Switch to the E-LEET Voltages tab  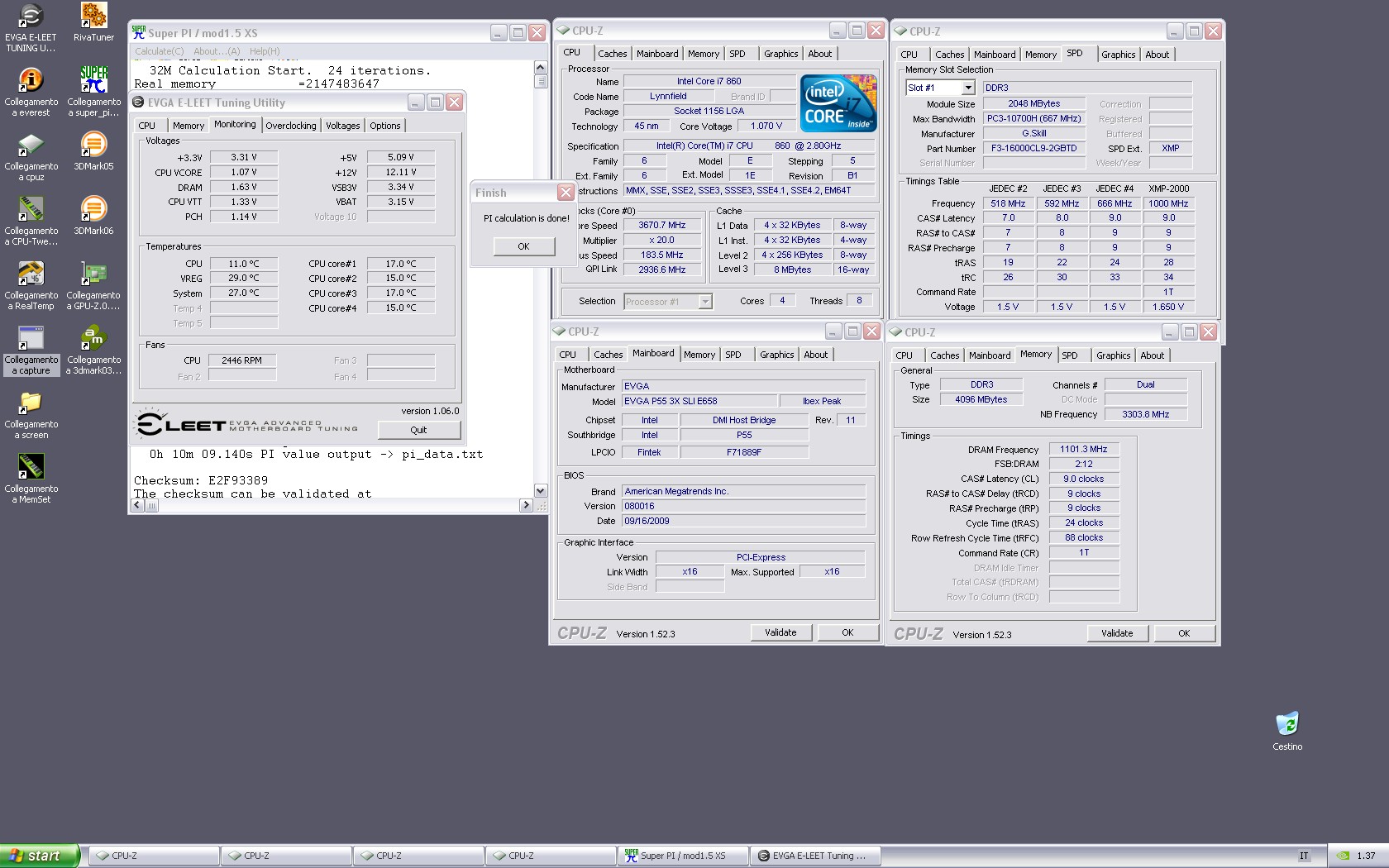point(342,126)
